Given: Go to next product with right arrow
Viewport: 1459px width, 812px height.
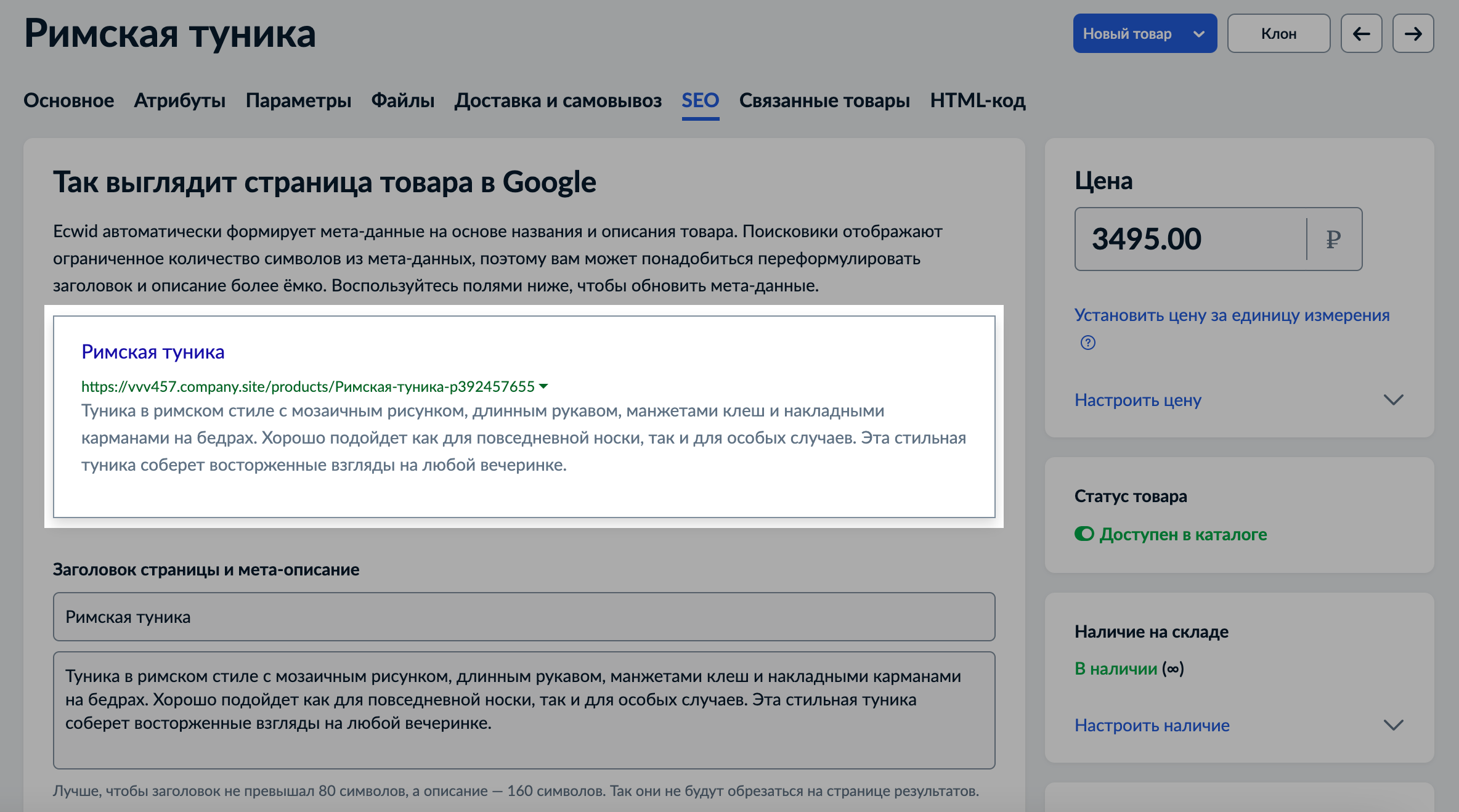Looking at the screenshot, I should click(1413, 33).
